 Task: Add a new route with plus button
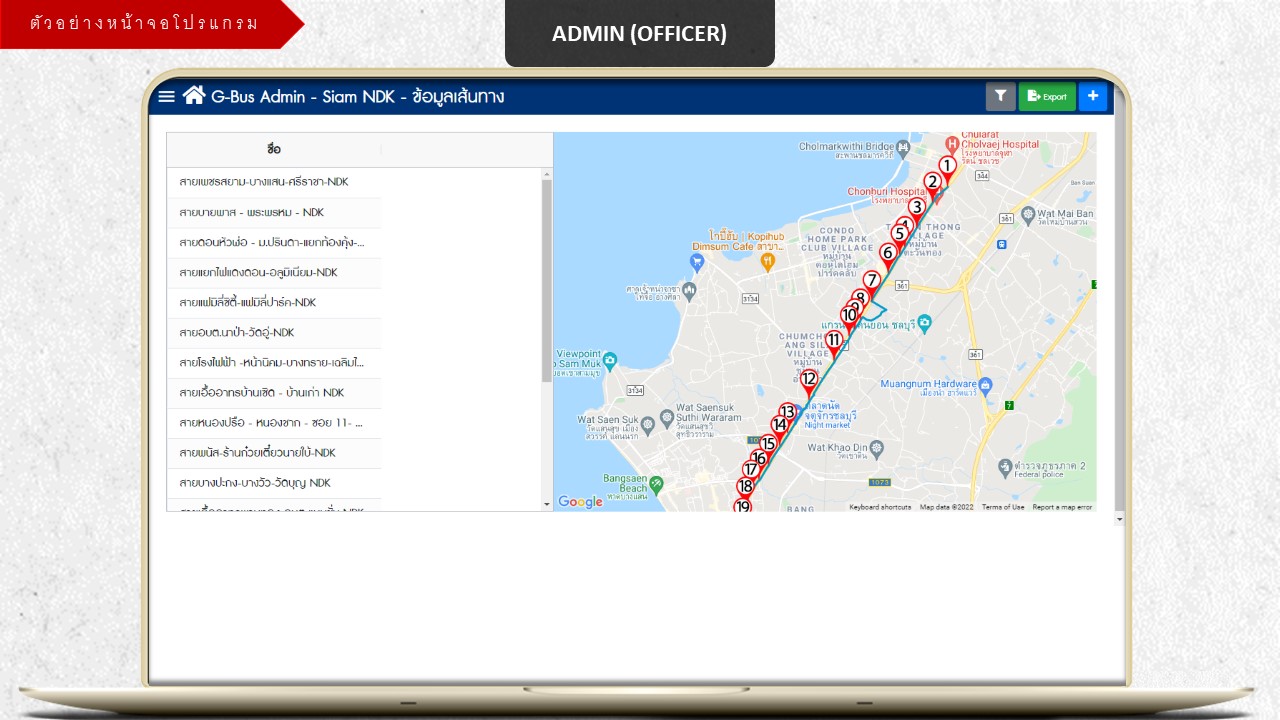1092,96
